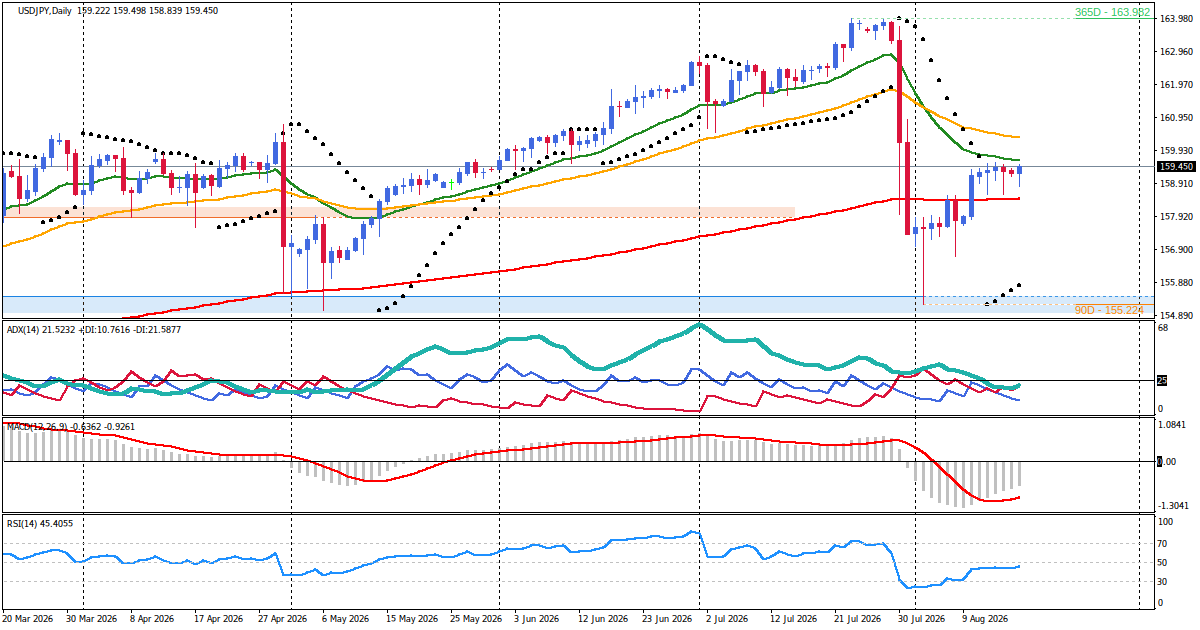Screen dimensions: 1200x630
Task: Click the current price tag 159.450
Action: coord(1177,167)
